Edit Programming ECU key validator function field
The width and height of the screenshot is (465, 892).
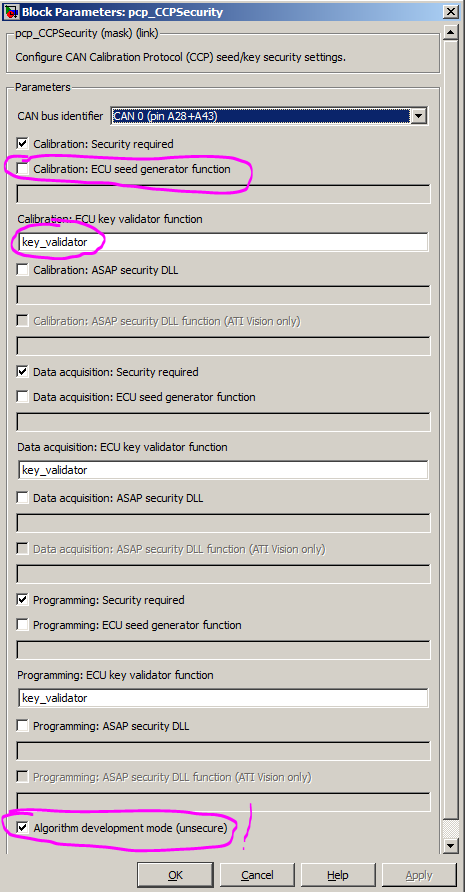pyautogui.click(x=223, y=698)
